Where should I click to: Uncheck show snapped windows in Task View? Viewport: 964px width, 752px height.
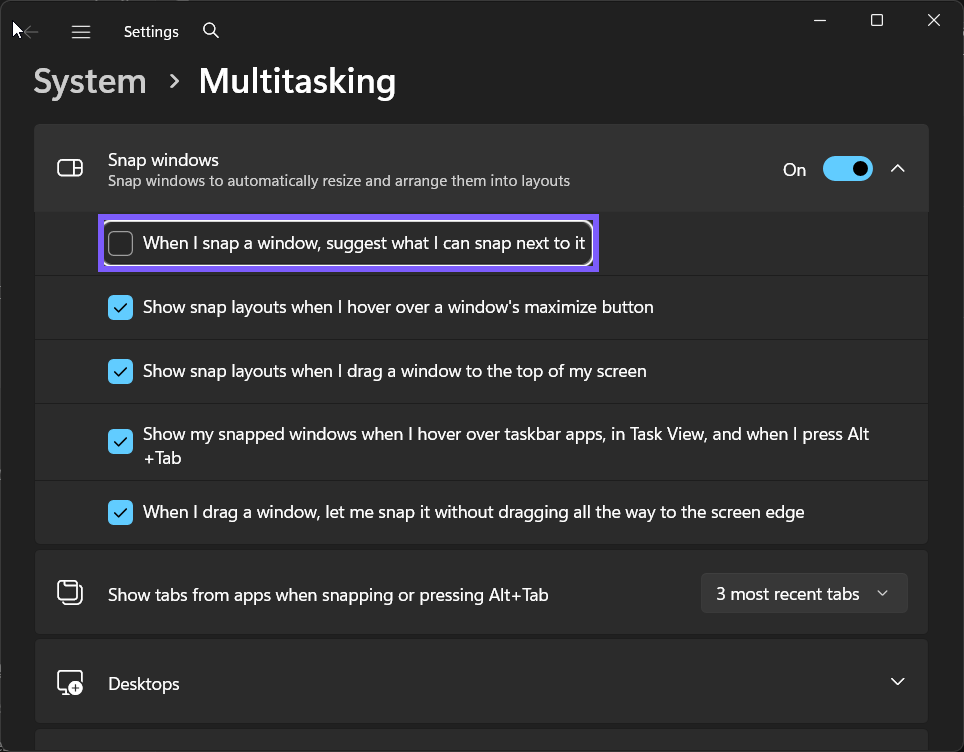pyautogui.click(x=120, y=441)
